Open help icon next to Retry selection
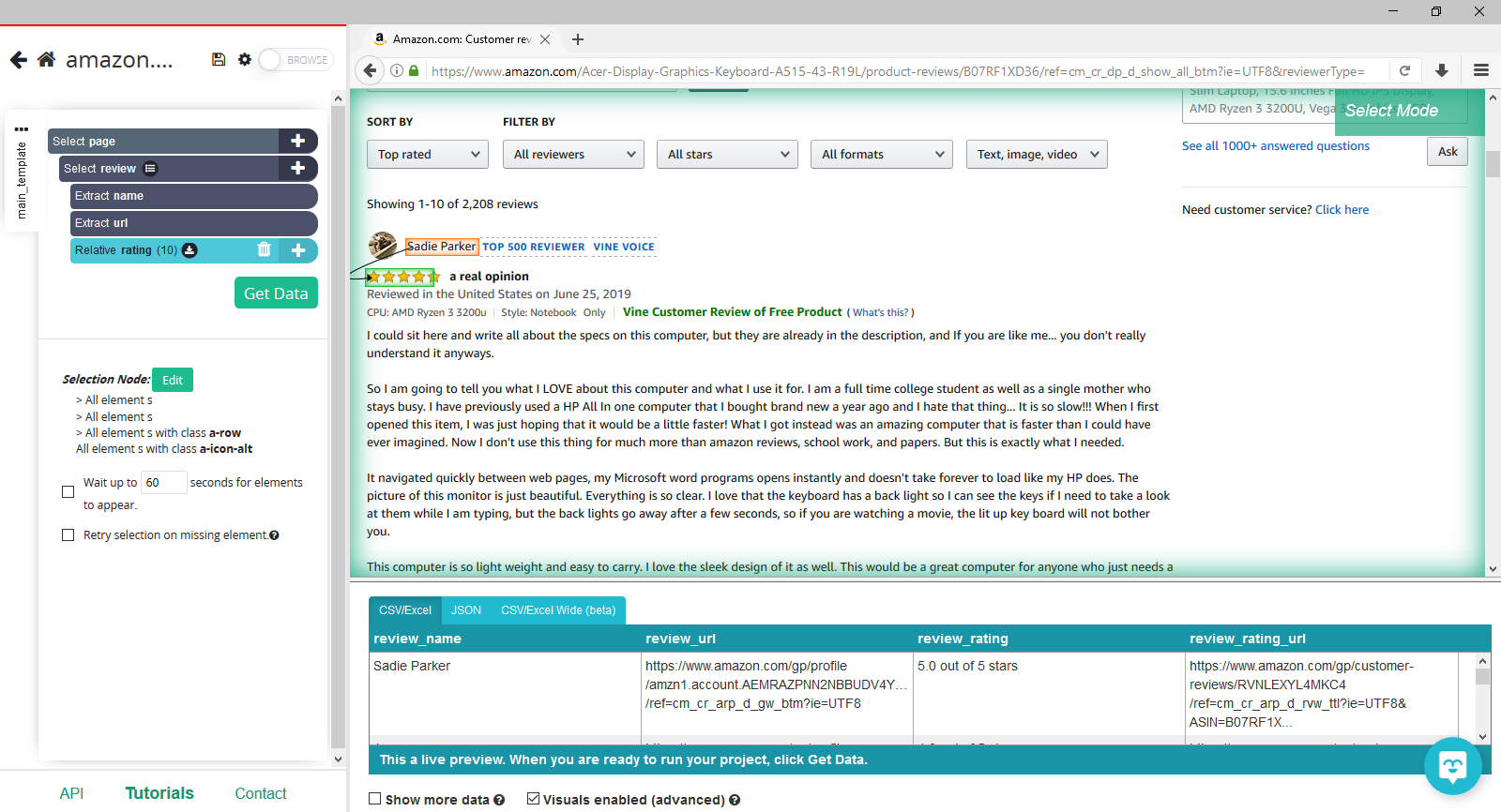The width and height of the screenshot is (1501, 812). 274,535
